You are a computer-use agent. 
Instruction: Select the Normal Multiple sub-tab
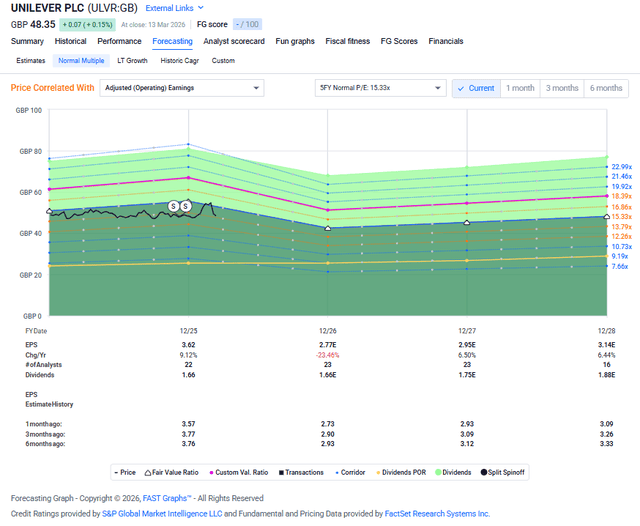pos(81,60)
